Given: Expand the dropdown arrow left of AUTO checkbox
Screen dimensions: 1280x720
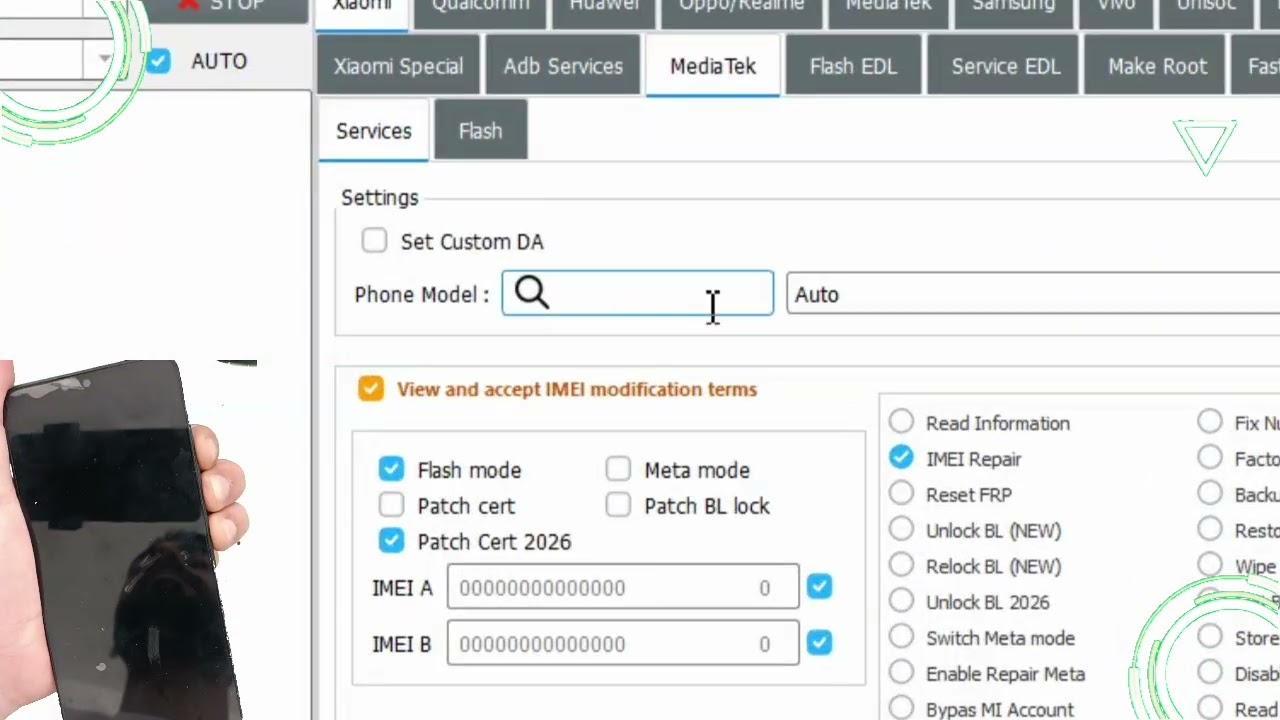Looking at the screenshot, I should pyautogui.click(x=105, y=59).
